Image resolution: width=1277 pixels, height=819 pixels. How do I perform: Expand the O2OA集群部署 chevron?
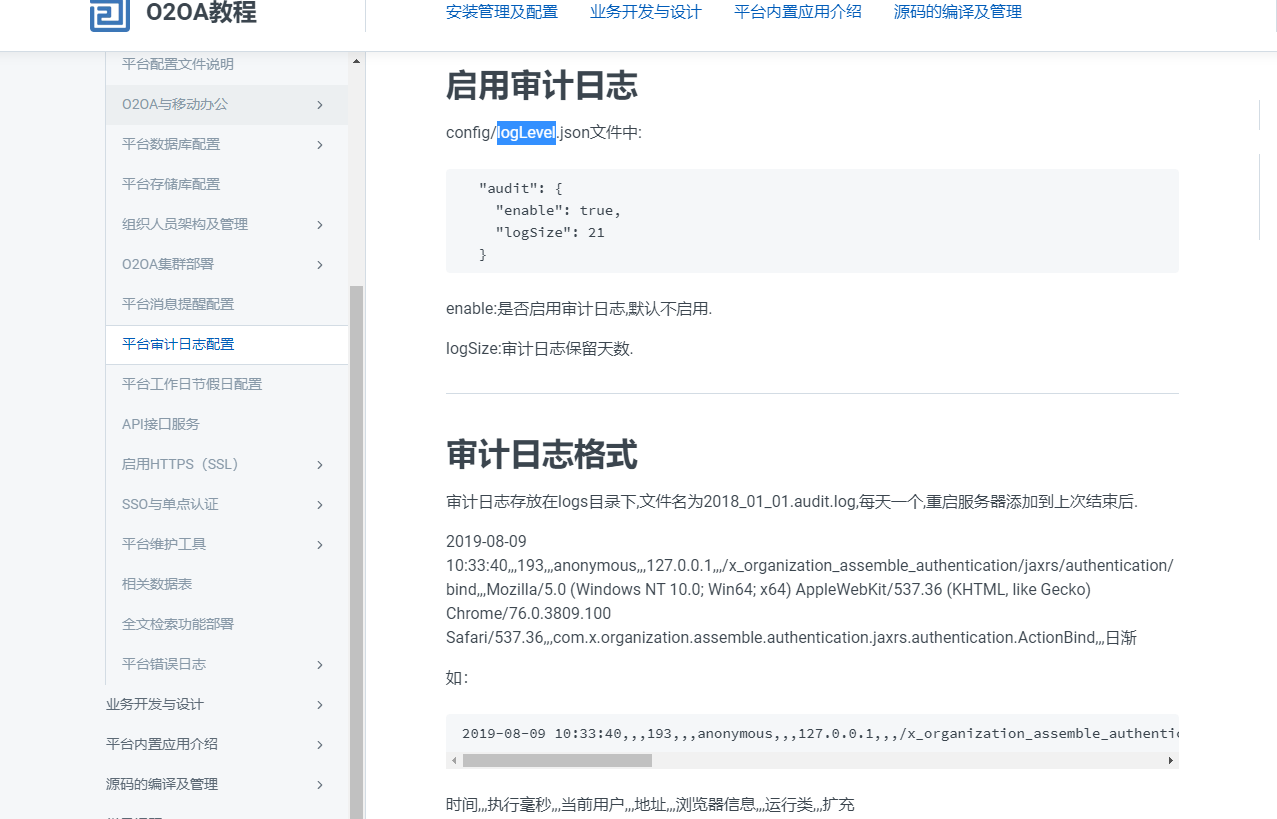[x=319, y=265]
